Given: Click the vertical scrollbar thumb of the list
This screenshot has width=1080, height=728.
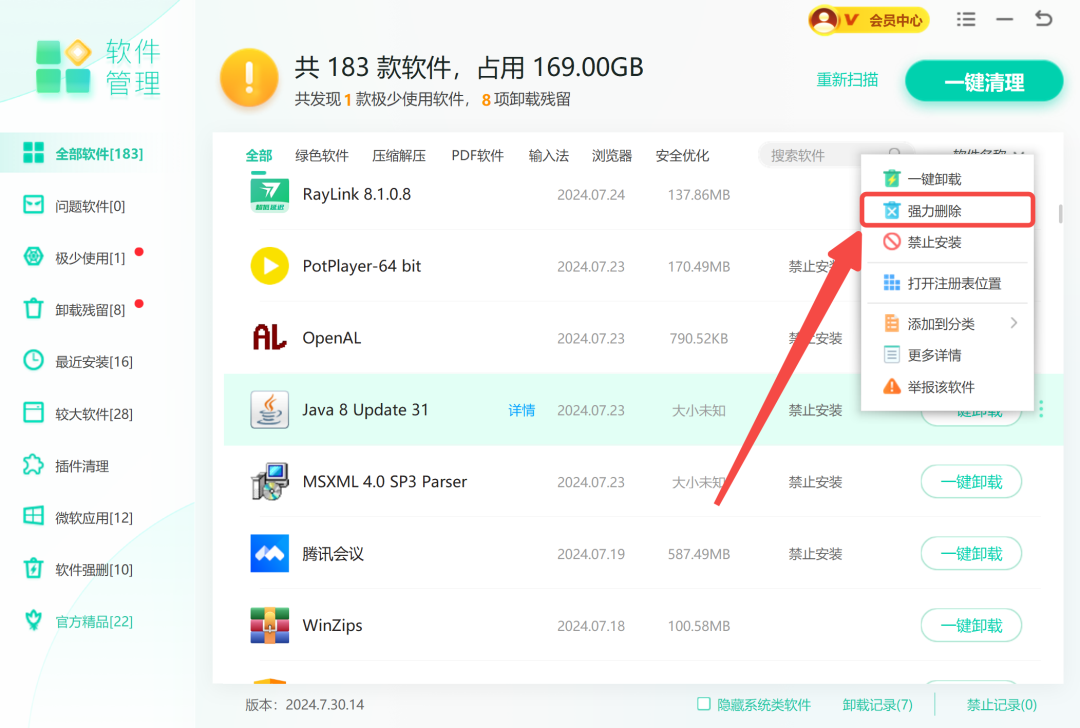Looking at the screenshot, I should click(1060, 213).
